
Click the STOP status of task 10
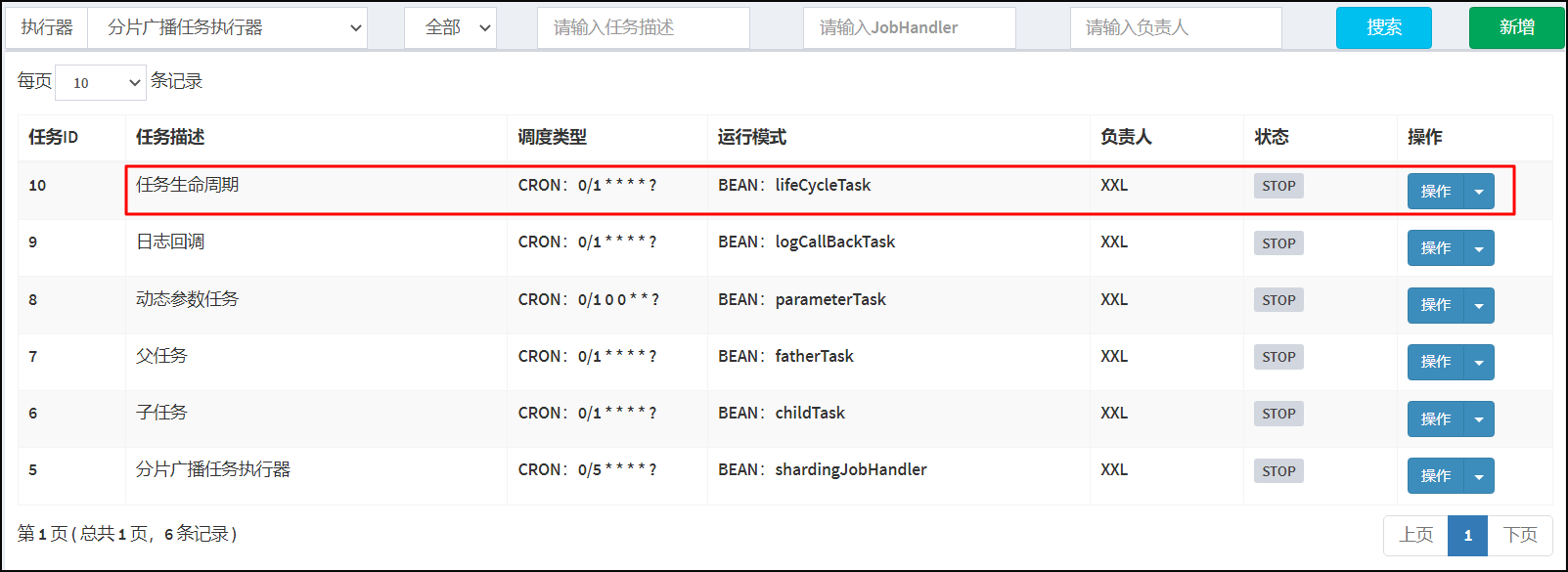1278,186
